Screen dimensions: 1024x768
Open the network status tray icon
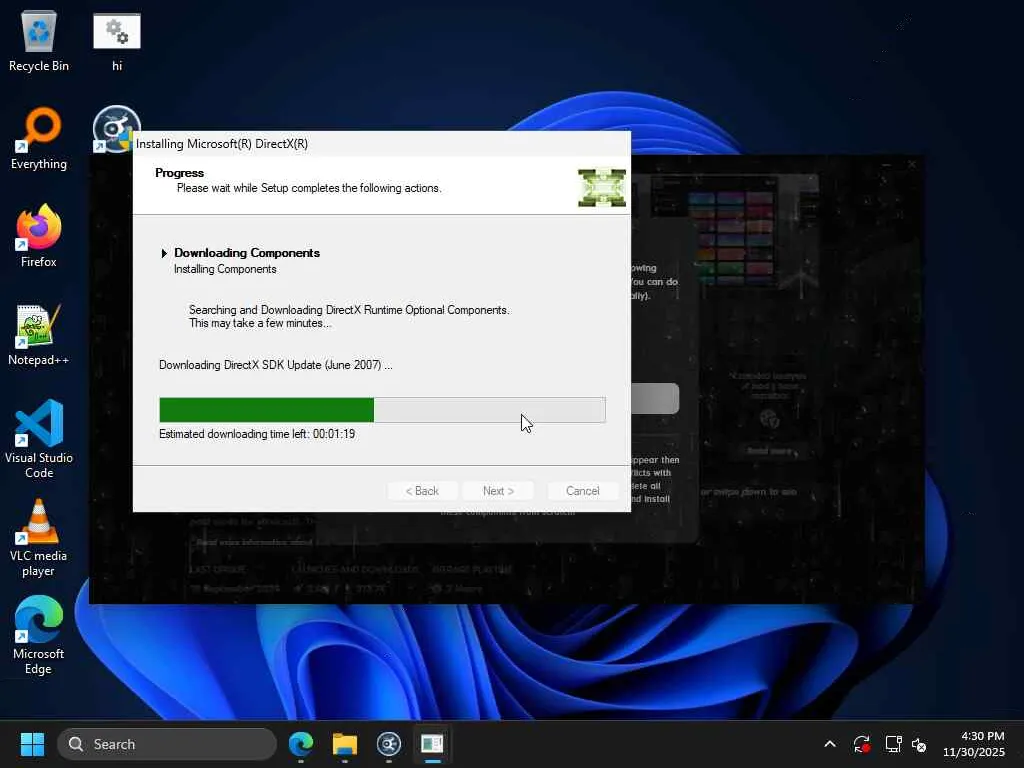[893, 744]
